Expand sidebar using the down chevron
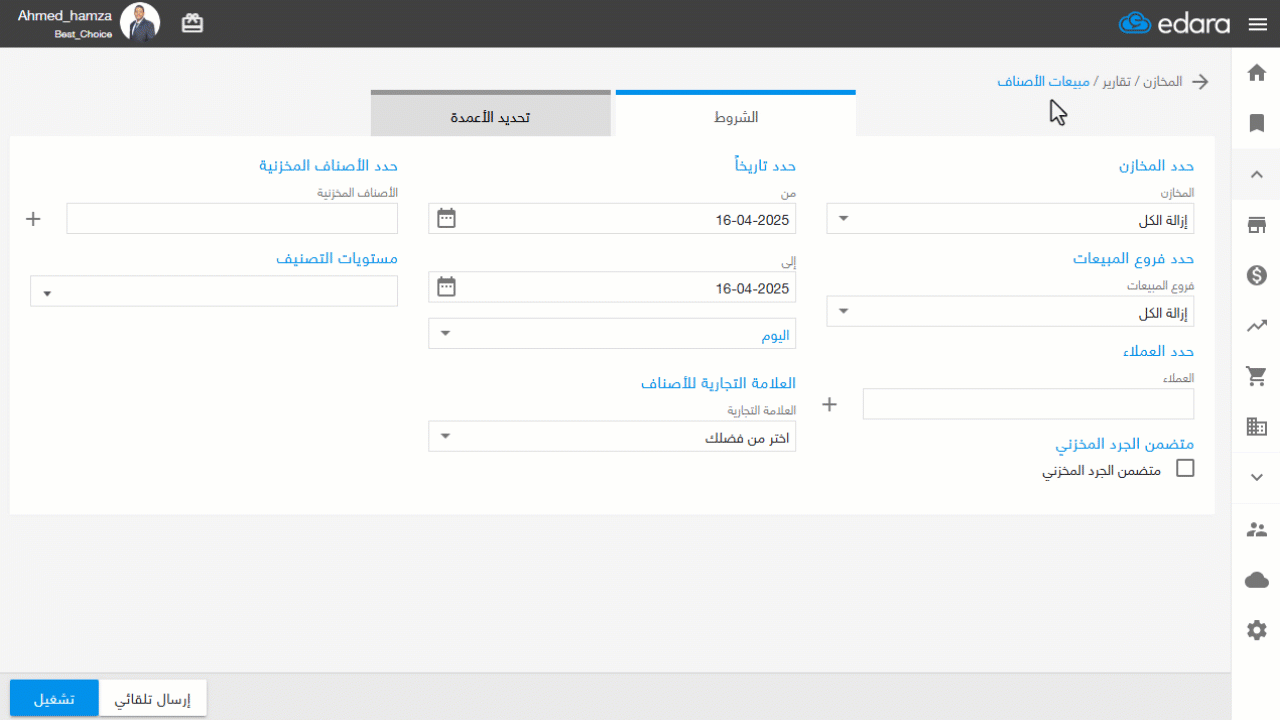The height and width of the screenshot is (720, 1280). [1257, 478]
